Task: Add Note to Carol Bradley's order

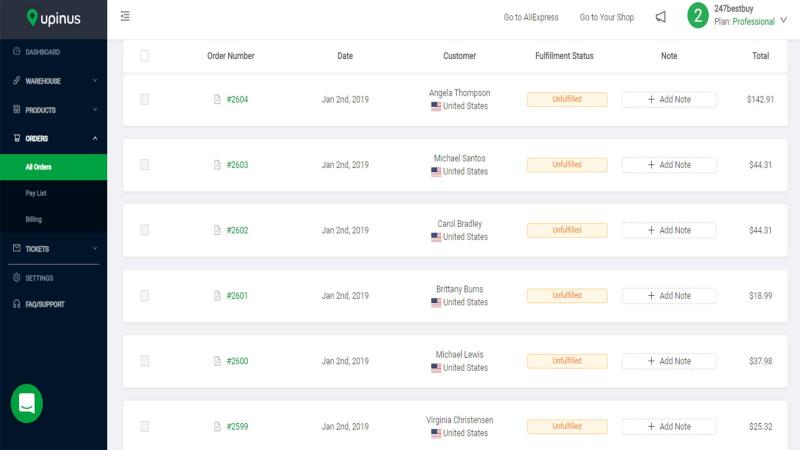Action: click(x=669, y=230)
